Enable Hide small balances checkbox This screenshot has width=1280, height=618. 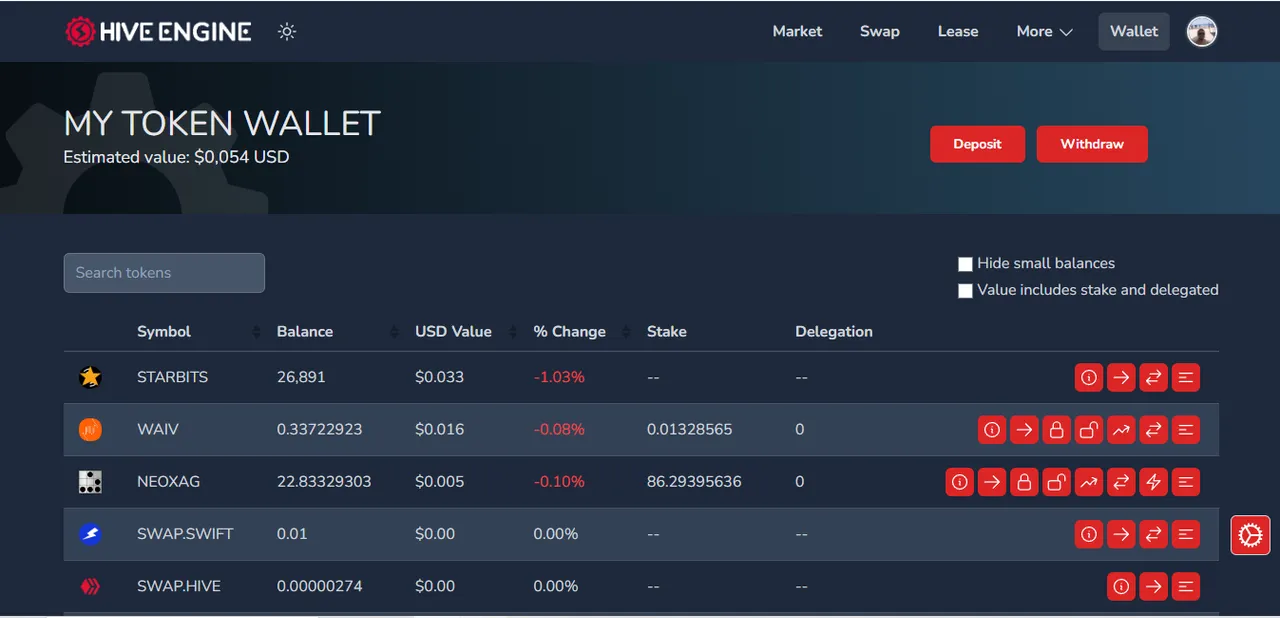[965, 264]
